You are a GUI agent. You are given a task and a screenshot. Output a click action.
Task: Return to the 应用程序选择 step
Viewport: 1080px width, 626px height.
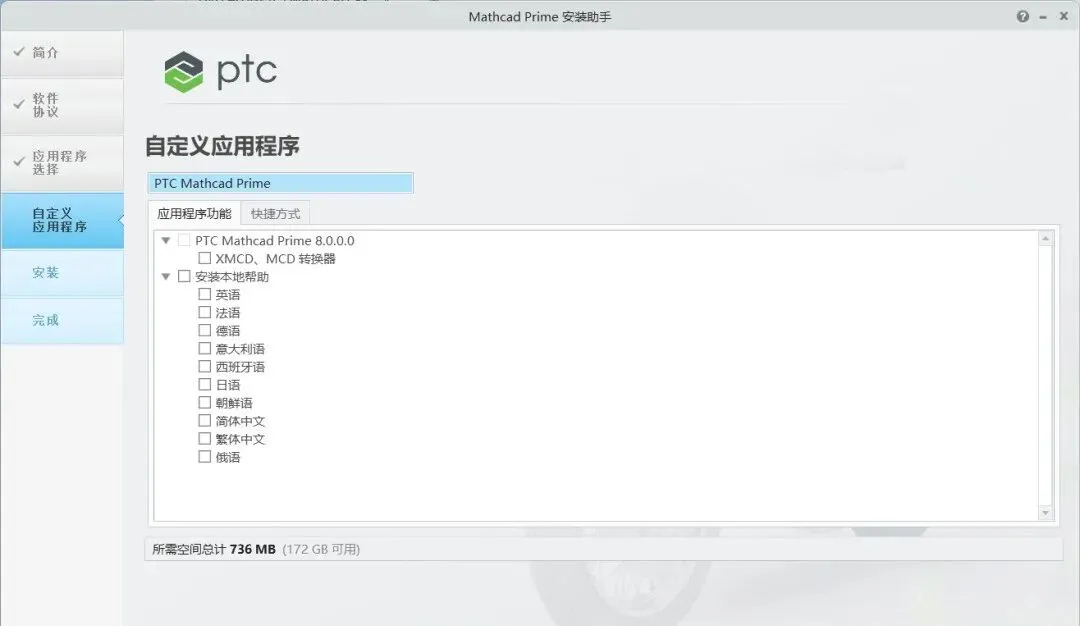63,163
